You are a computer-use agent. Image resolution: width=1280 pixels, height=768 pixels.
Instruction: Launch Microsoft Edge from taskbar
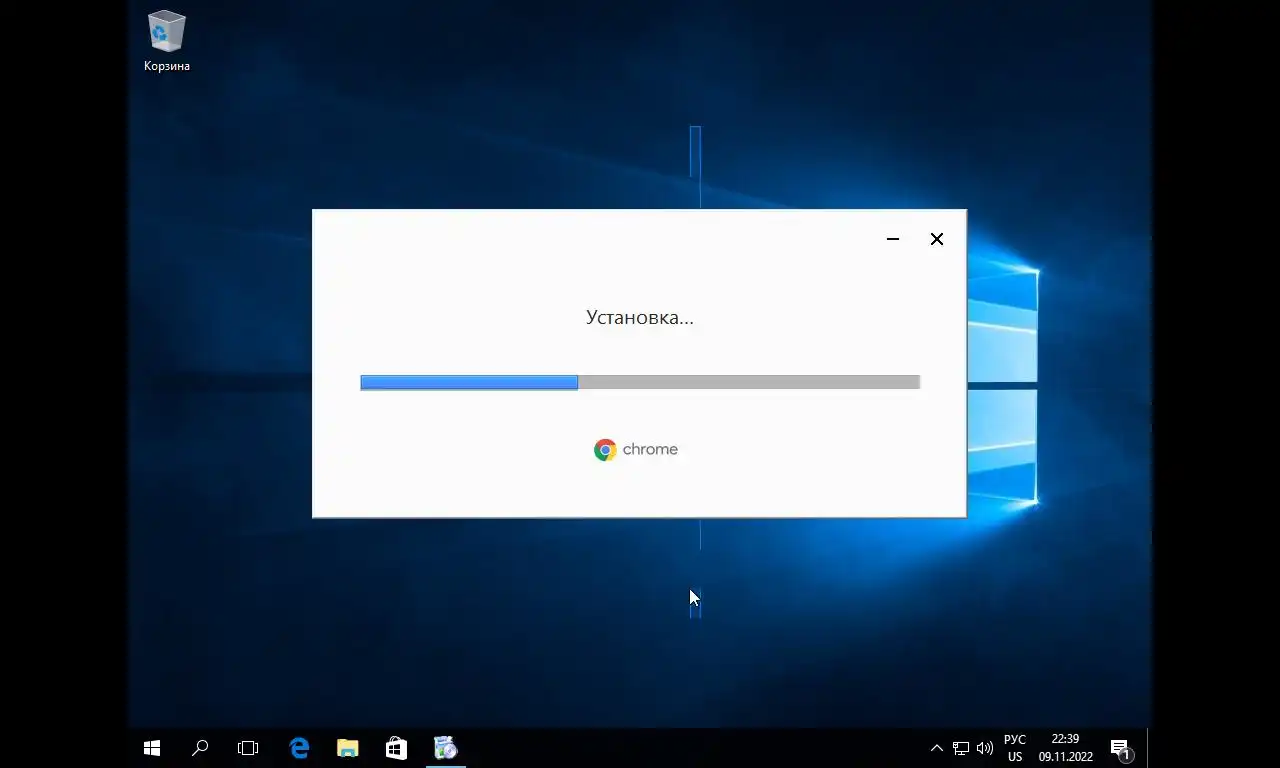coord(299,748)
